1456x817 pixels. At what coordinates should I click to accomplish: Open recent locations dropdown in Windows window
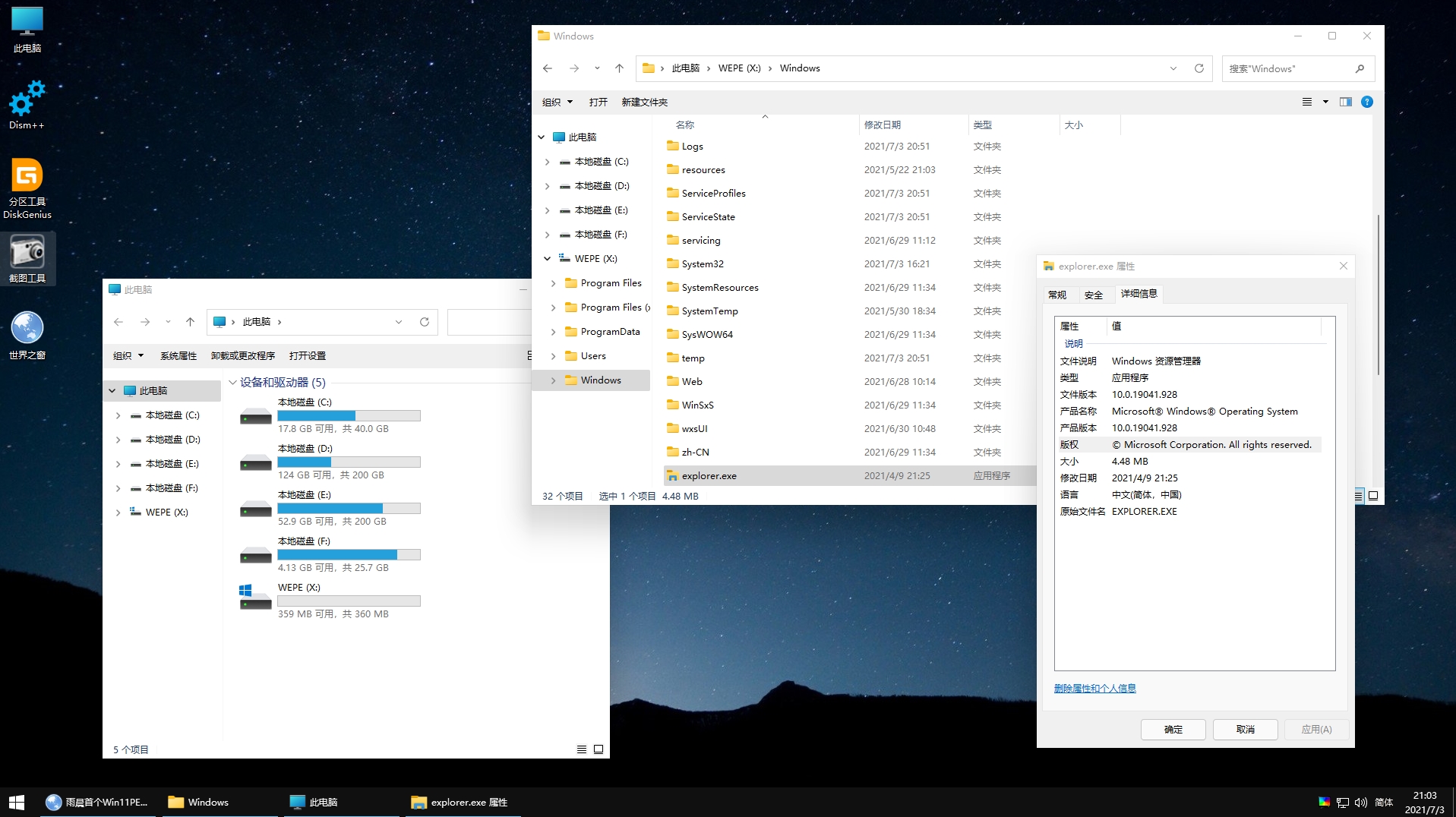(597, 68)
